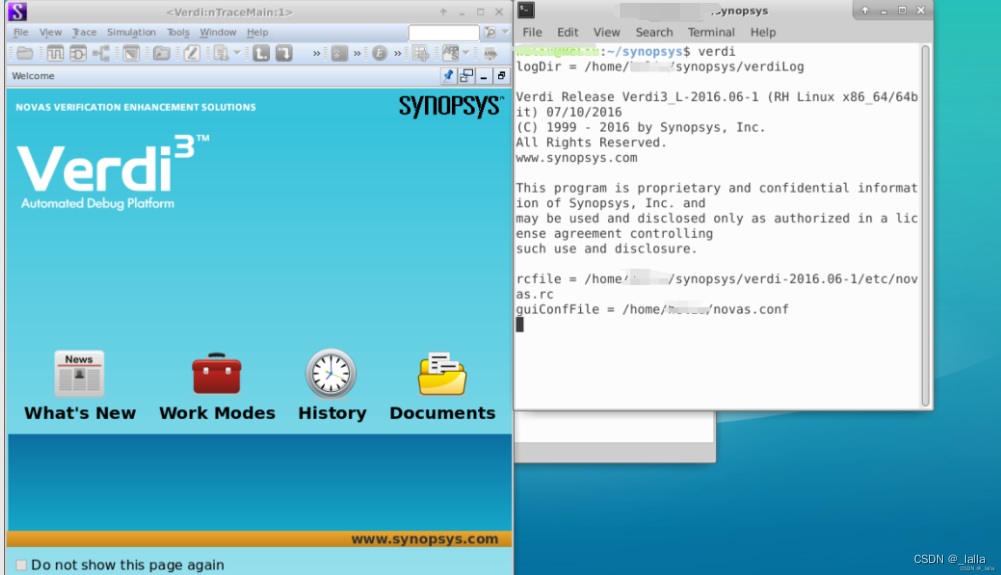Open the Documents folder icon
Screen dimensions: 1001x575
coord(442,374)
